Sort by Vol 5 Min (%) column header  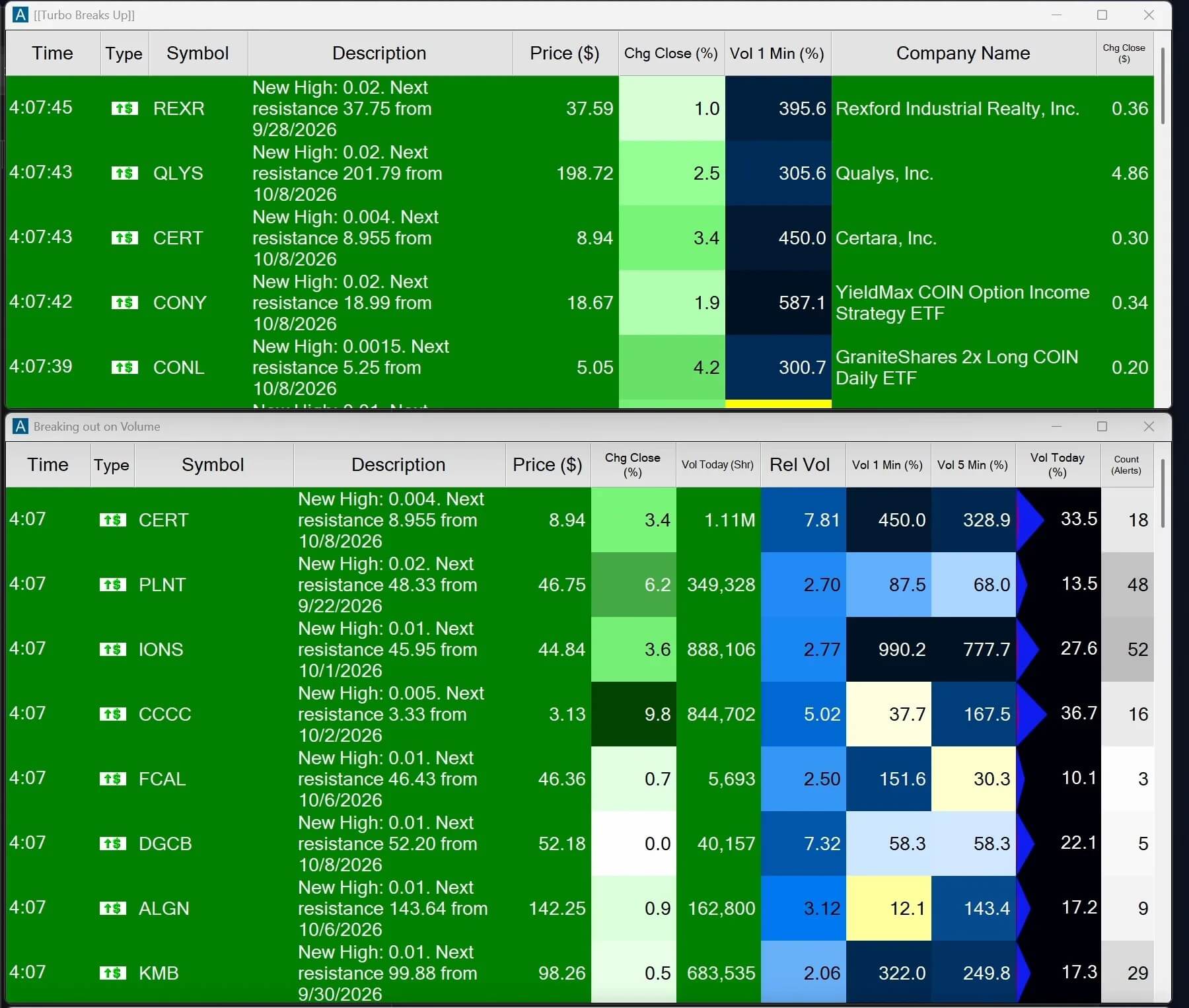[972, 464]
